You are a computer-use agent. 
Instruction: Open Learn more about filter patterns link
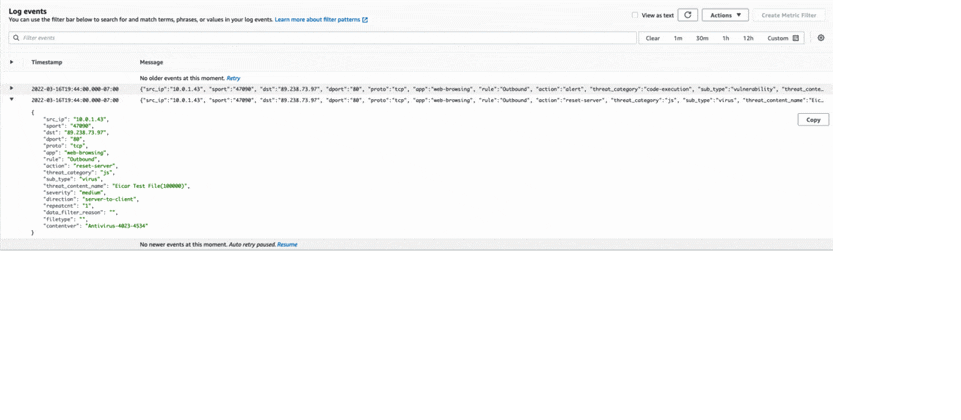[317, 20]
